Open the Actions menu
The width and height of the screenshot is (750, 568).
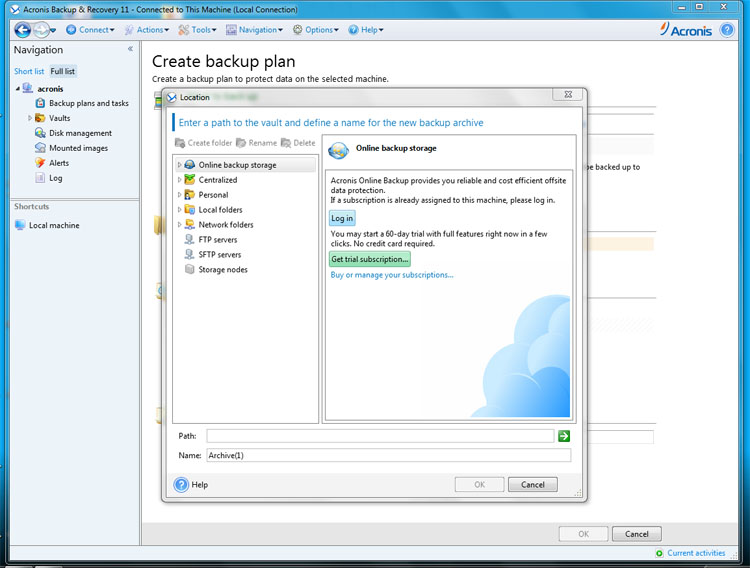(x=147, y=30)
